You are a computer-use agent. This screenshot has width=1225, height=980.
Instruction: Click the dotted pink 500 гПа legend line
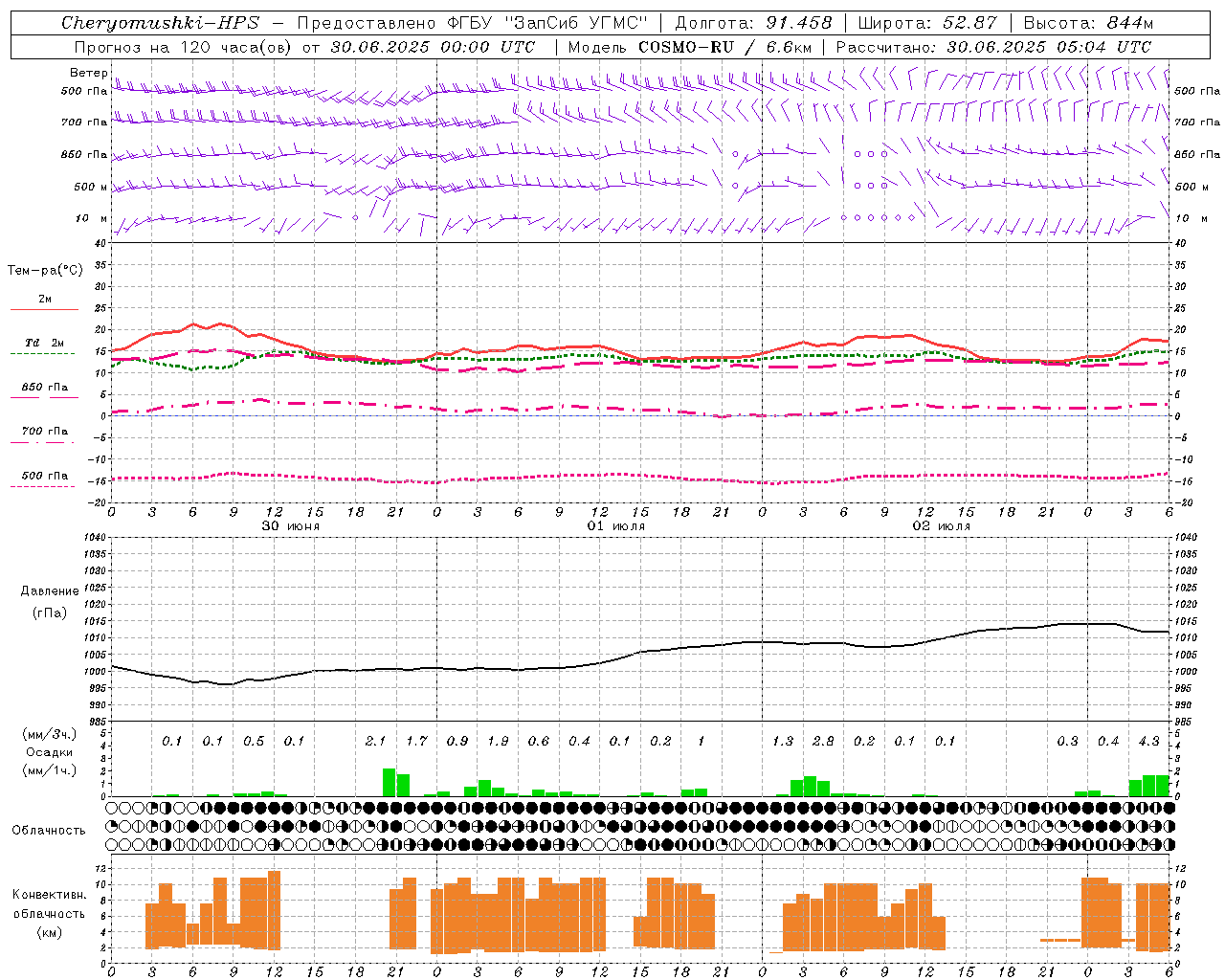pyautogui.click(x=44, y=486)
